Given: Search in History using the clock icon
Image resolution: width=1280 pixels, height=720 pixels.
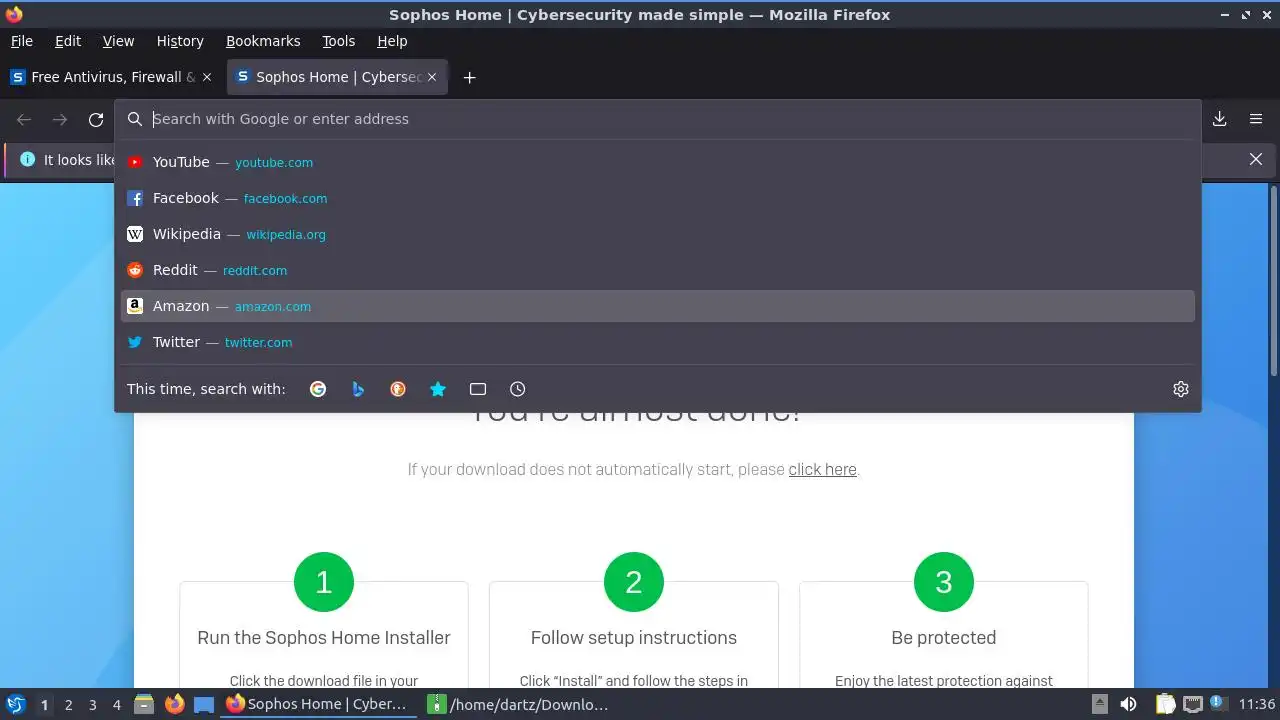Looking at the screenshot, I should point(517,389).
